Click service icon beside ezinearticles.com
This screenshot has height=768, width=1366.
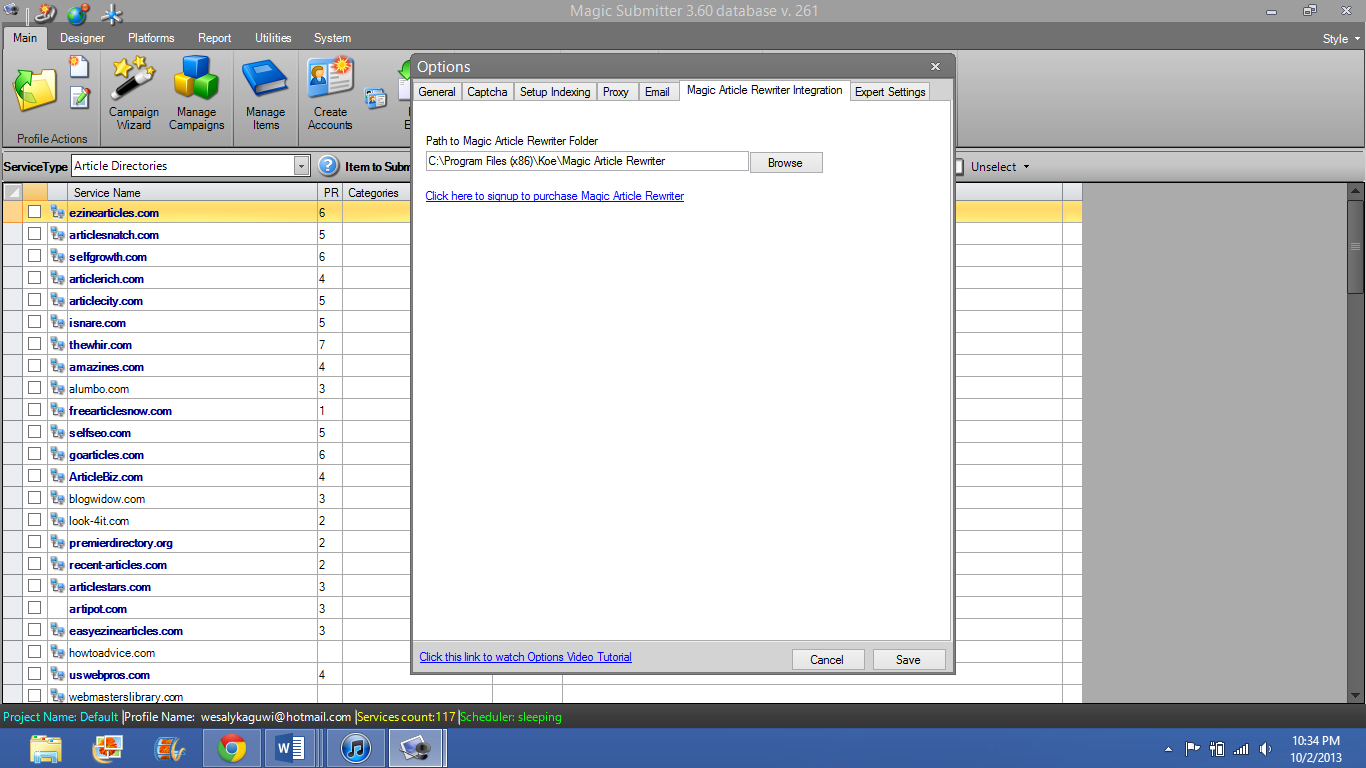click(x=58, y=212)
